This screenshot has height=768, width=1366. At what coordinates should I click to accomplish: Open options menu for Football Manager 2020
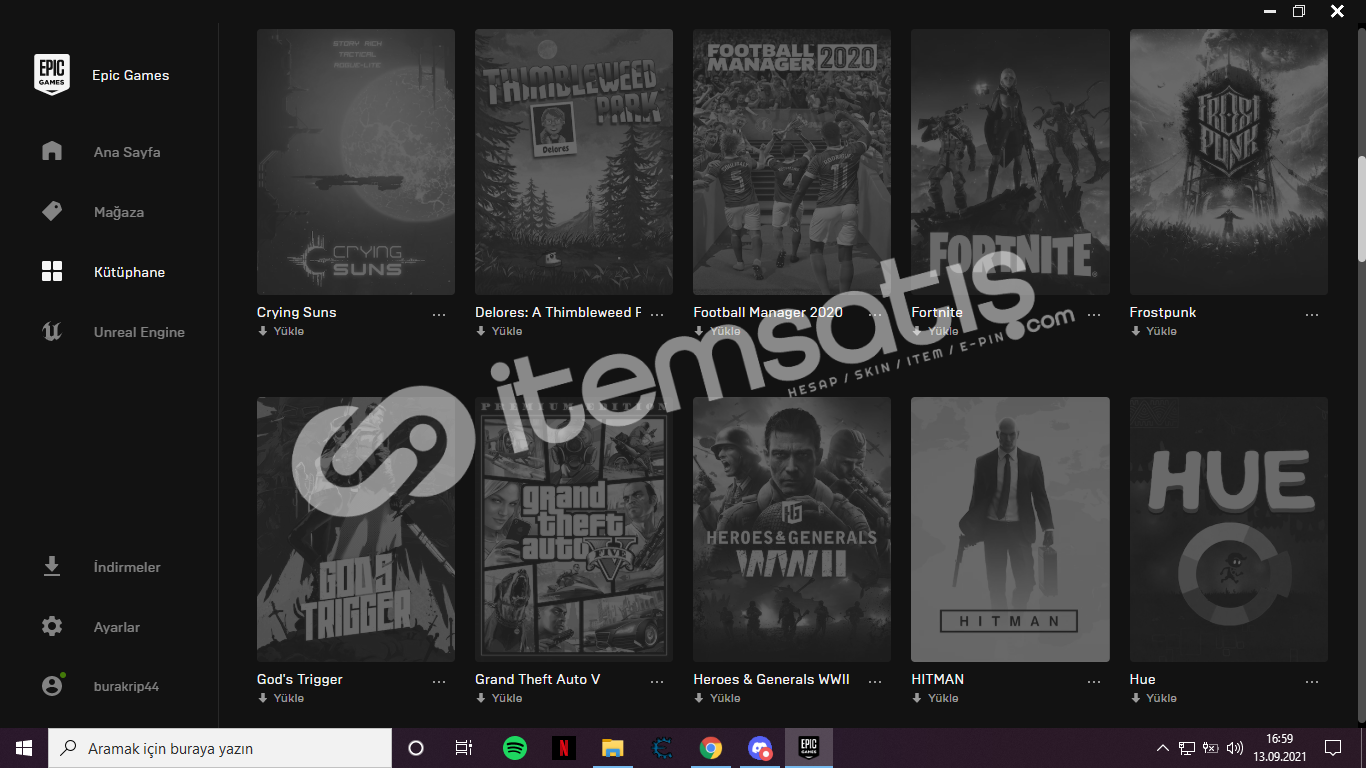pyautogui.click(x=875, y=313)
